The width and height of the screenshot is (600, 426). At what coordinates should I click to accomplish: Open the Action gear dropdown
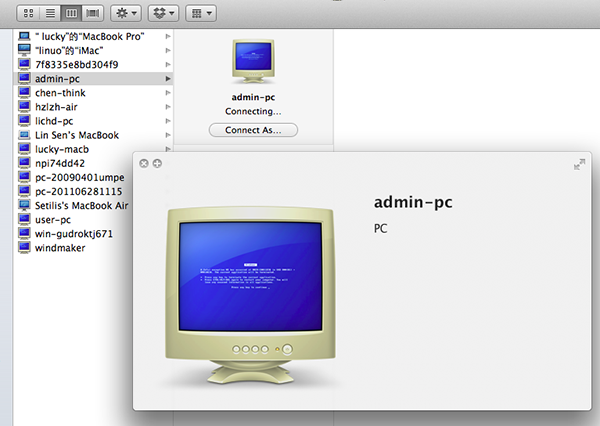coord(126,13)
